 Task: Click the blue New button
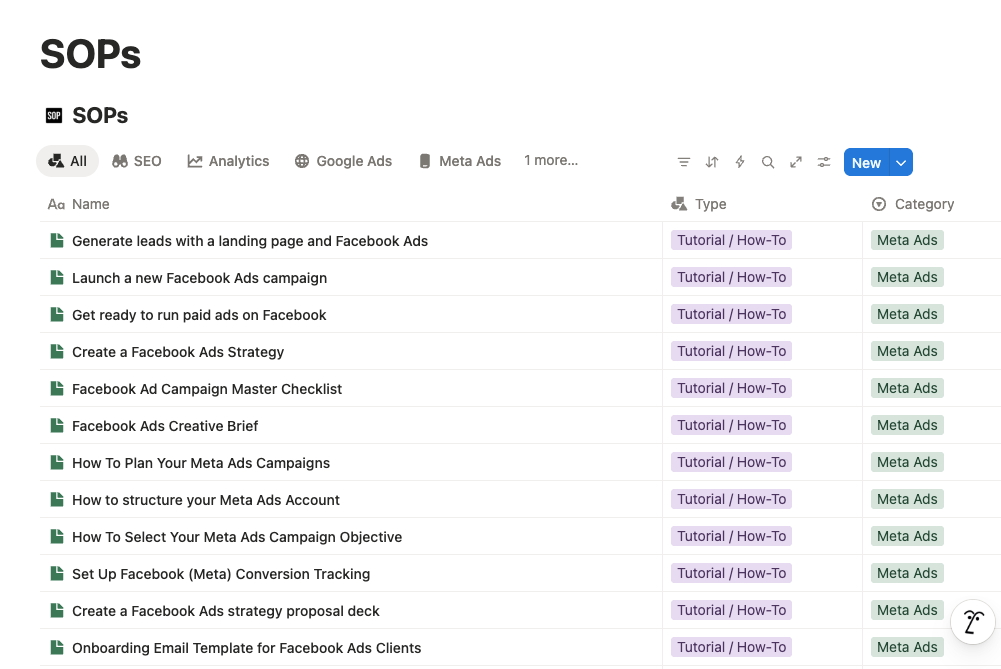click(866, 163)
